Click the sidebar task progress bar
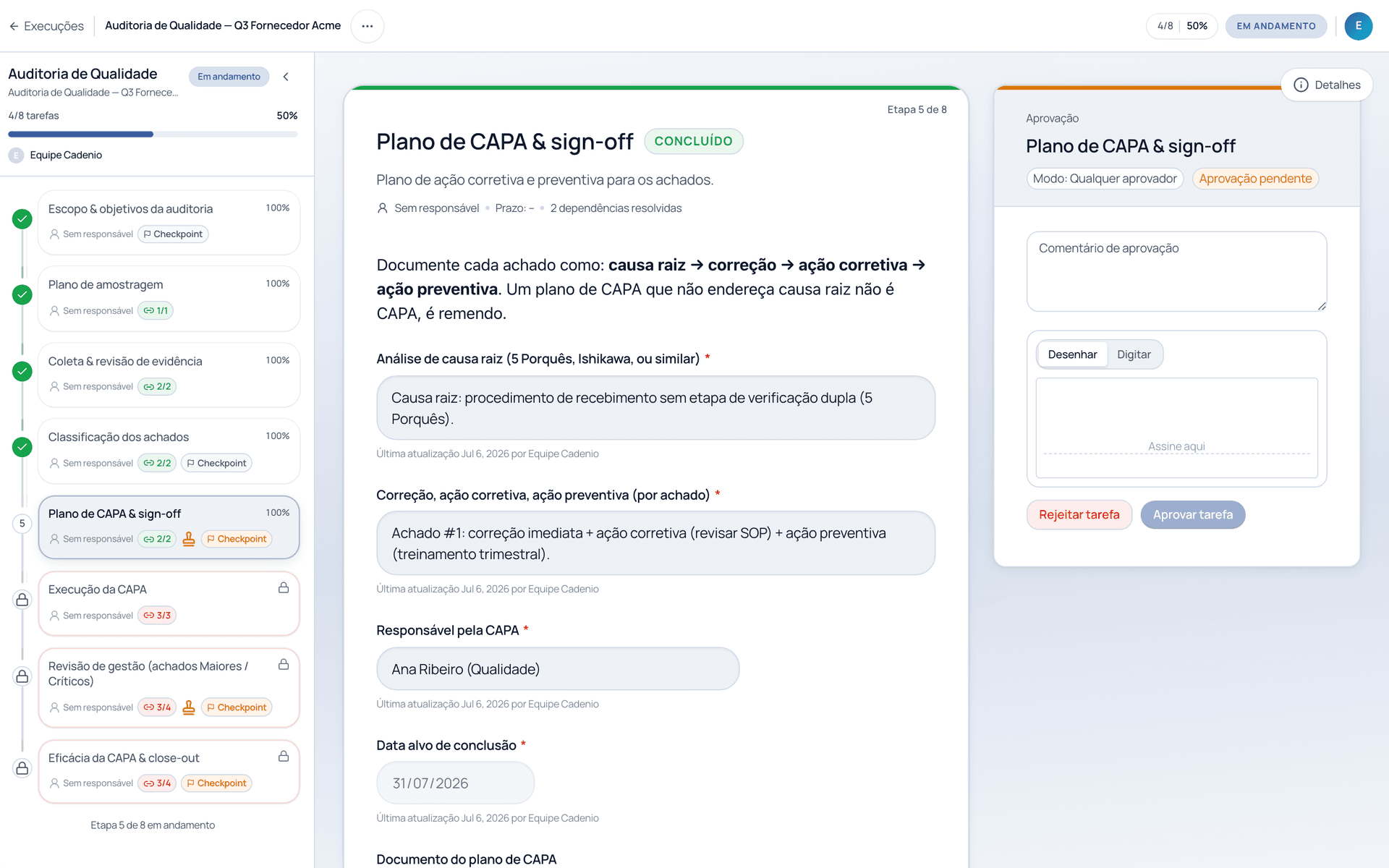Screen dimensions: 1389x868 (153, 135)
